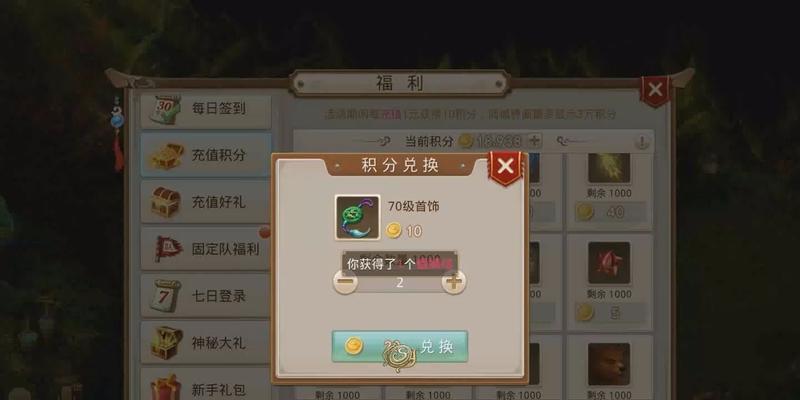Open the 神秘大礼 mystery gift tab
Image resolution: width=800 pixels, height=400 pixels.
click(206, 343)
